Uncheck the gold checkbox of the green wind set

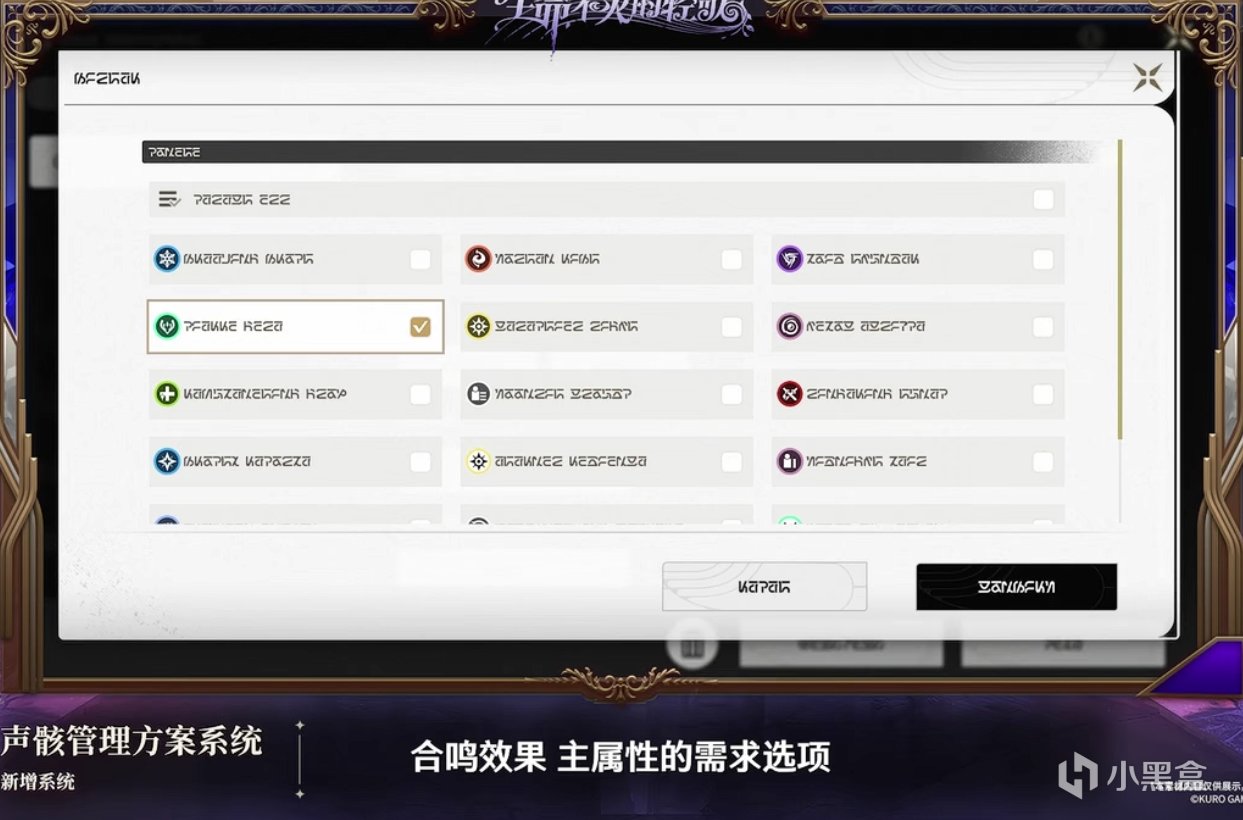(x=420, y=327)
